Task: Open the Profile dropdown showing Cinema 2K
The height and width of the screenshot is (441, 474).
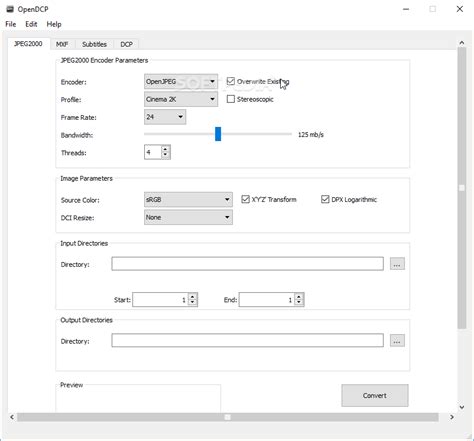Action: pos(181,99)
